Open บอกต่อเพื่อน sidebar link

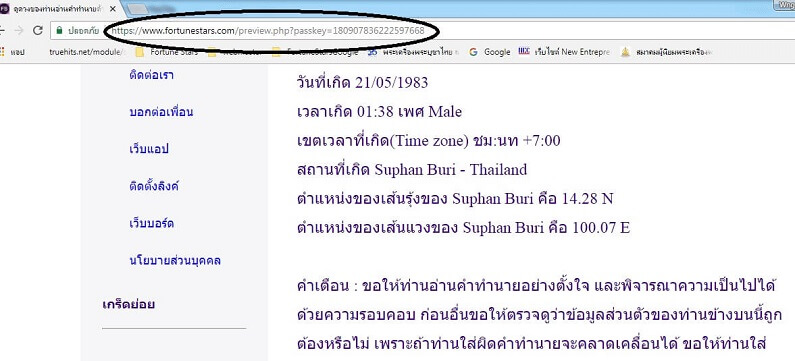(161, 112)
